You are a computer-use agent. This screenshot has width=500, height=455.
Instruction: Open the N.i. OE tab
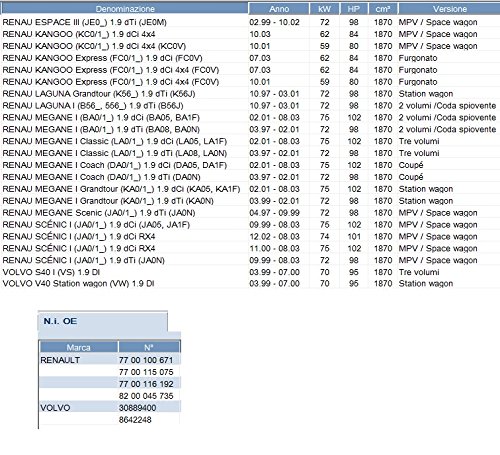pos(103,321)
